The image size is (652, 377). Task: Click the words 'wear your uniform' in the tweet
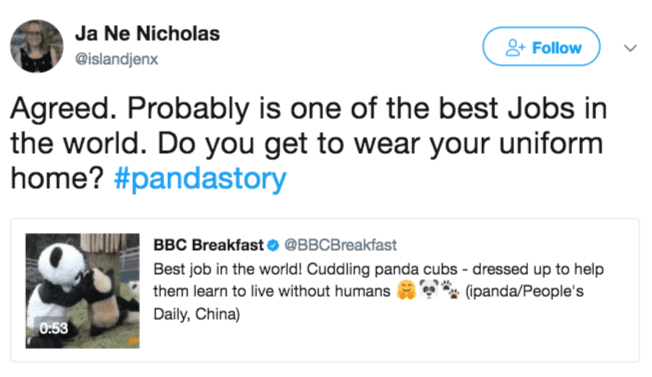pyautogui.click(x=478, y=144)
